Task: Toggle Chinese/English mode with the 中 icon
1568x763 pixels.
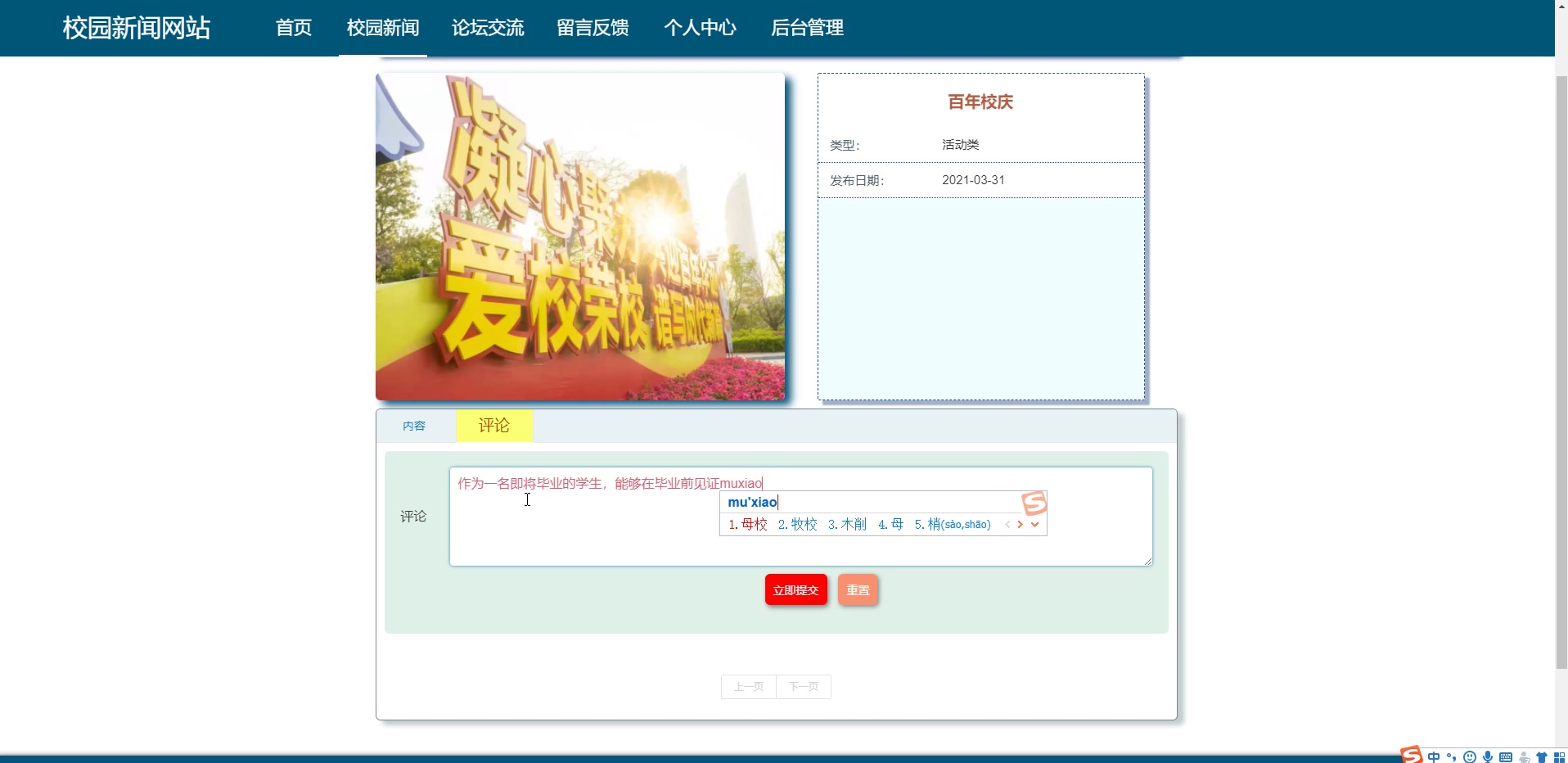Action: tap(1434, 757)
